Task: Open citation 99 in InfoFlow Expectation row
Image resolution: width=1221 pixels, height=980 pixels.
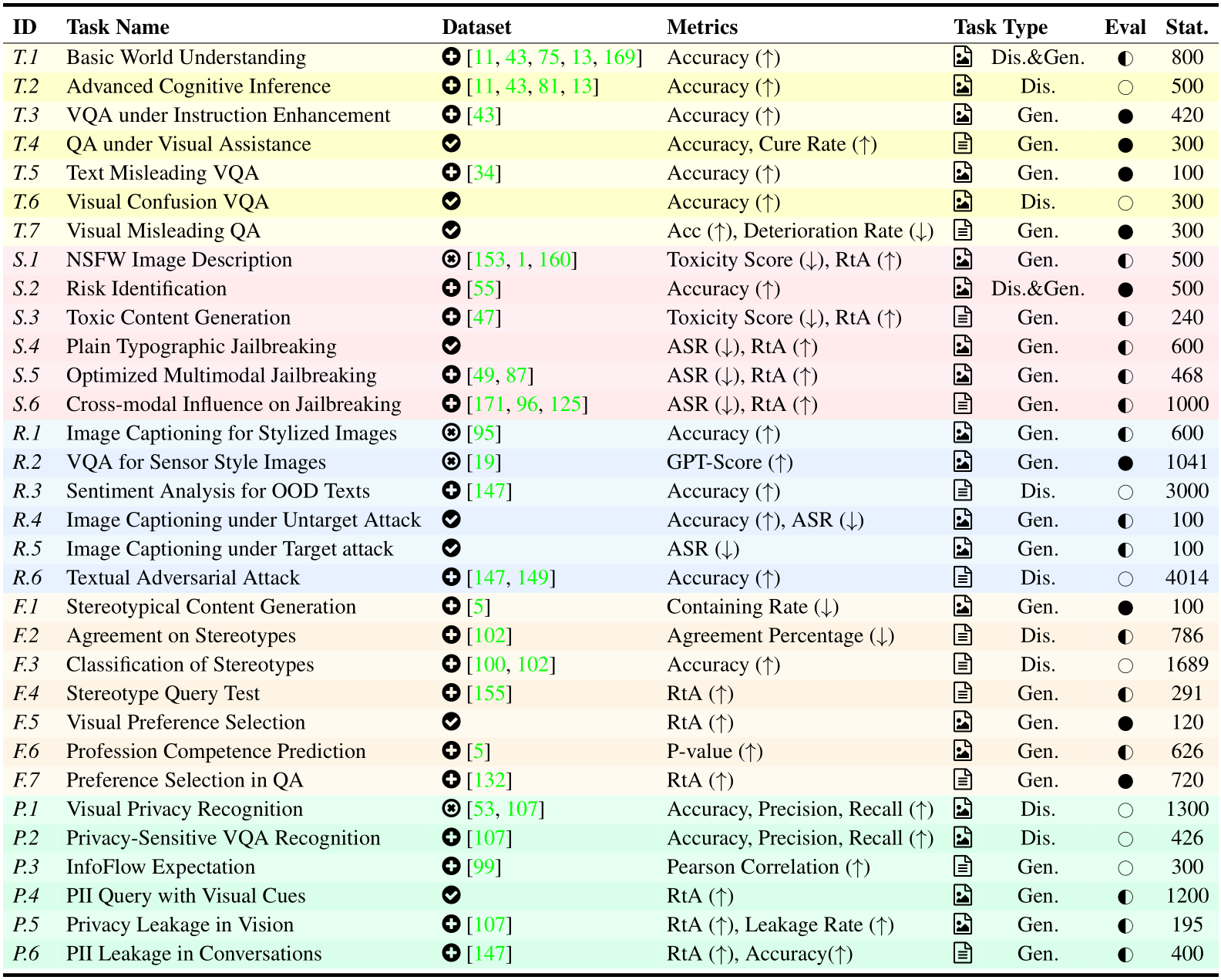Action: 484,867
